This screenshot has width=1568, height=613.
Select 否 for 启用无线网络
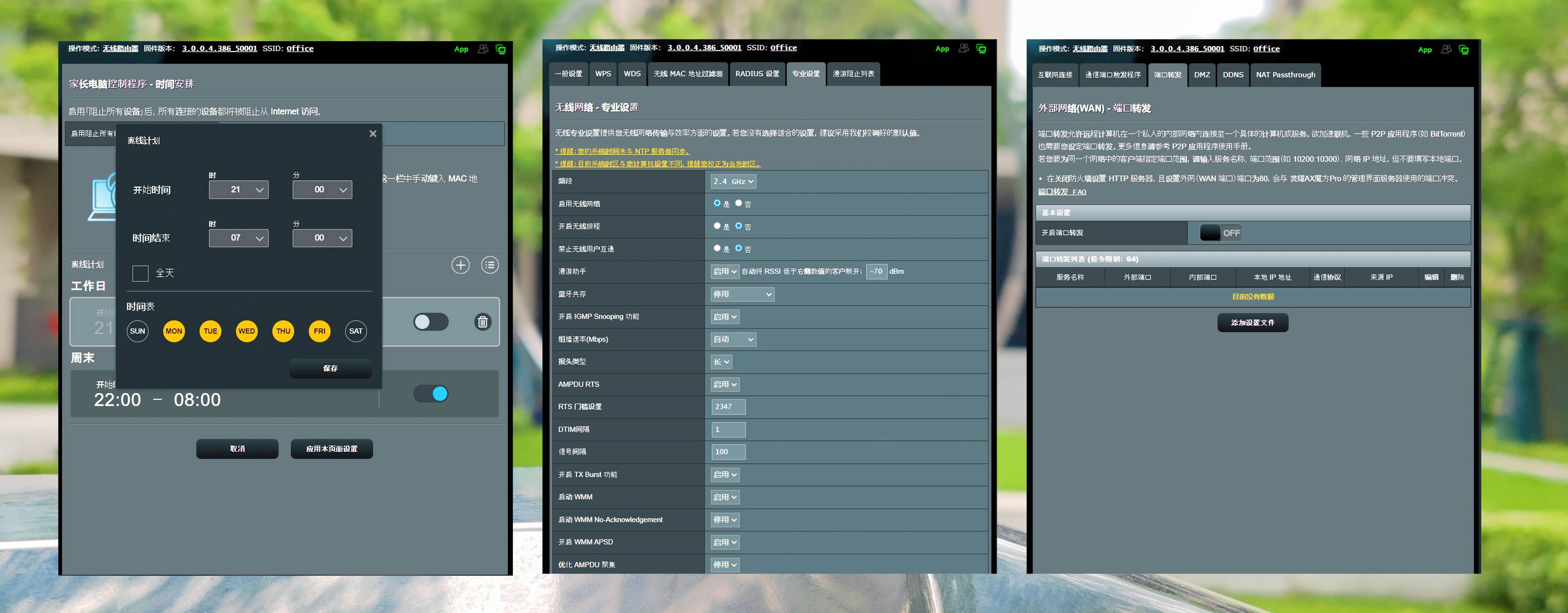(738, 203)
